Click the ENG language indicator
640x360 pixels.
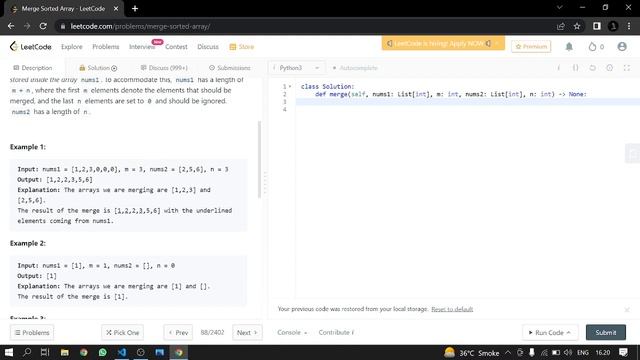pos(583,352)
